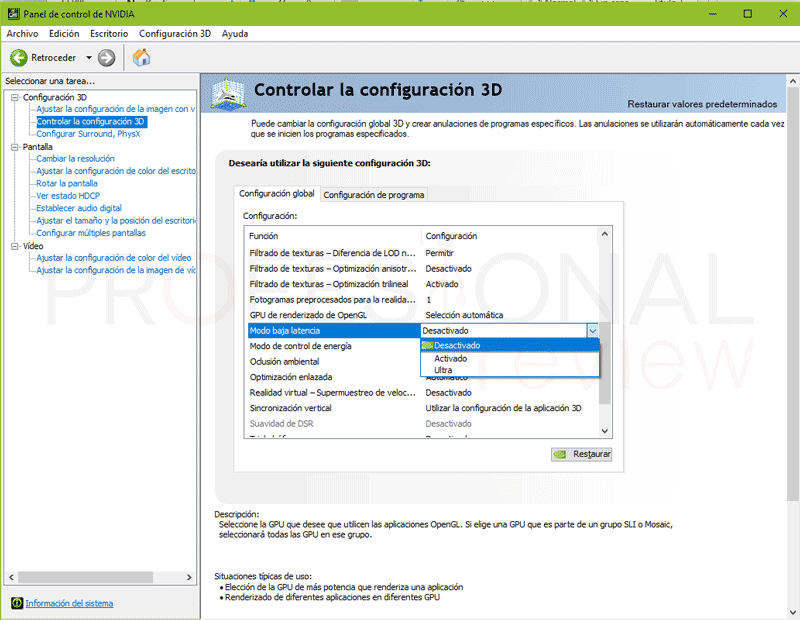Click the main panel scroll down arrow

(x=793, y=612)
